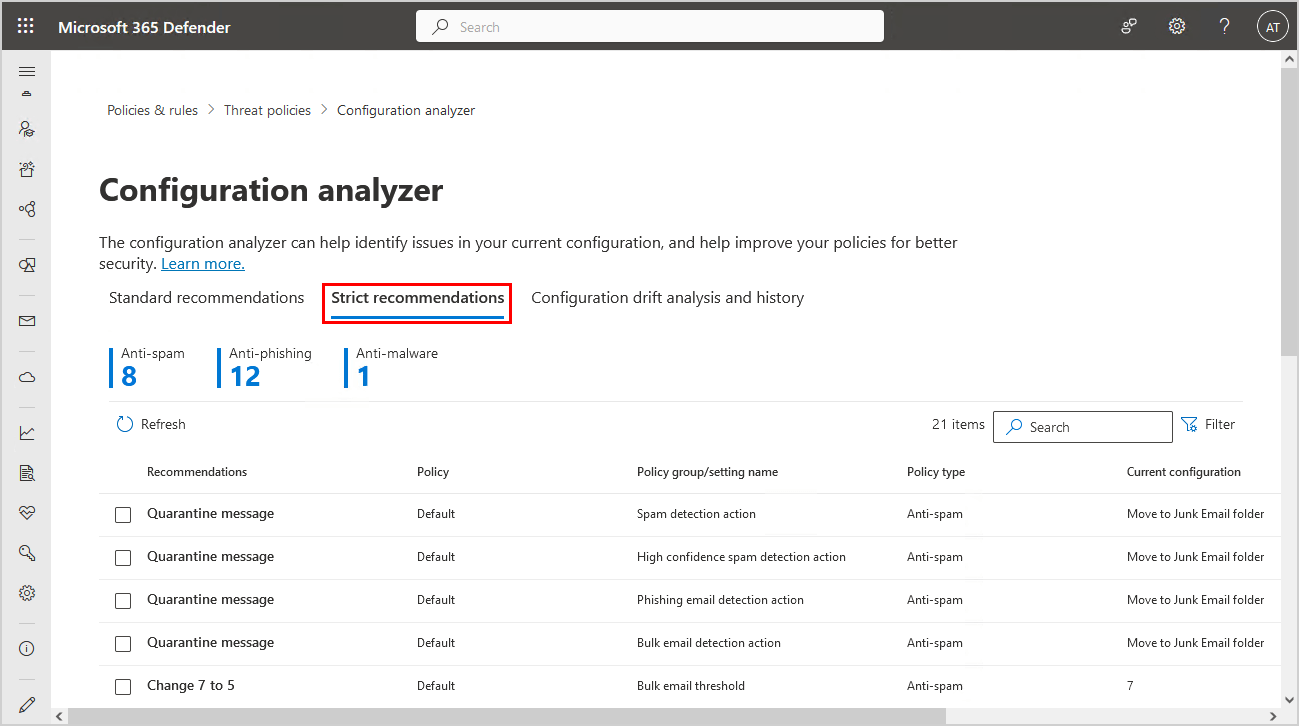
Task: Click the Refresh button
Action: 151,425
